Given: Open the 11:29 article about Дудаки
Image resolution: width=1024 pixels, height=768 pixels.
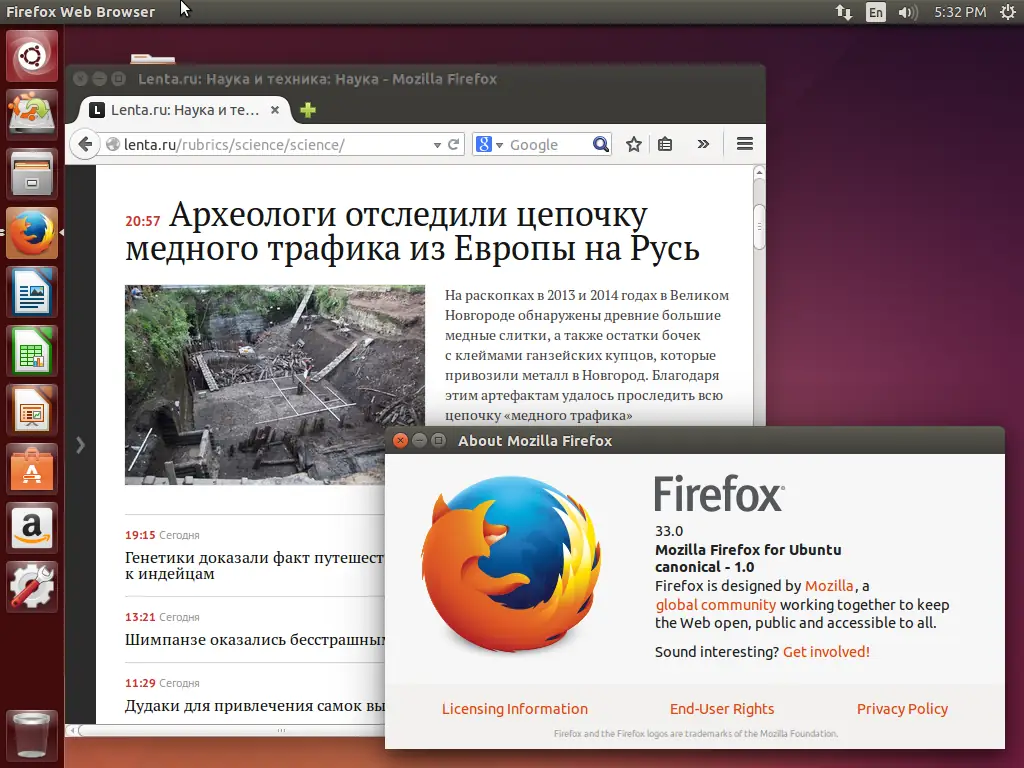Looking at the screenshot, I should click(x=255, y=705).
